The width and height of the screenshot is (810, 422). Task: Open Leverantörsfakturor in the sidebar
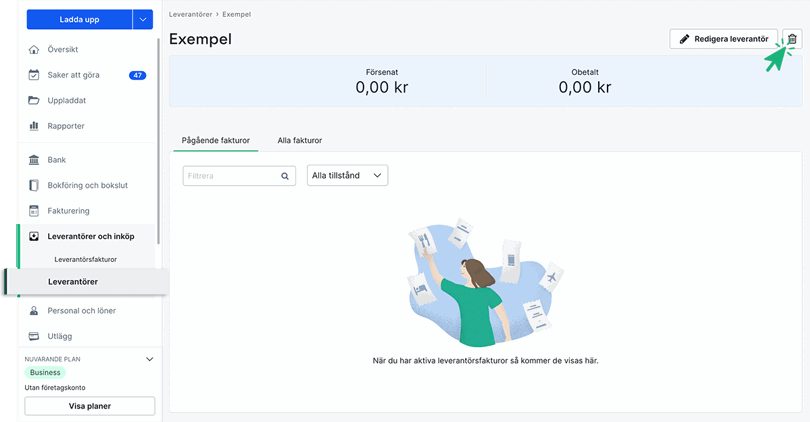pos(86,259)
